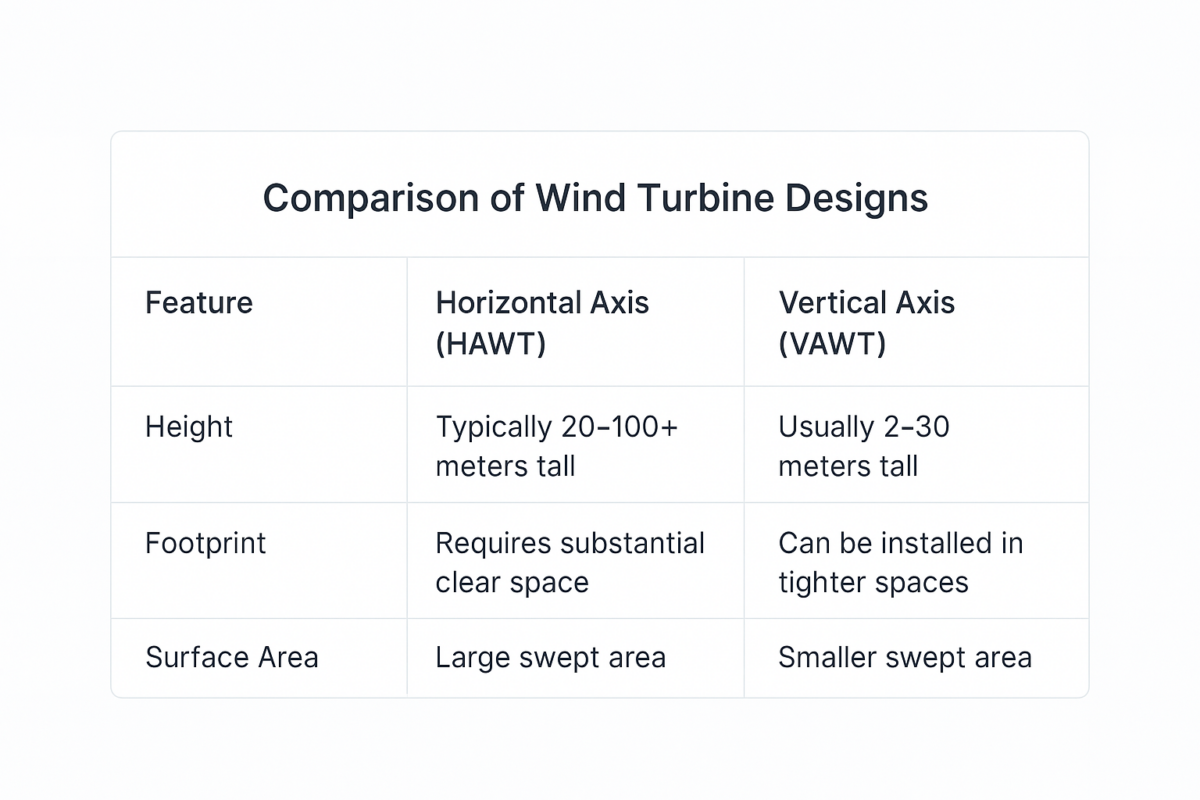Click the 'Typically 20–100+ meters tall' cell
1200x800 pixels.
[x=556, y=446]
